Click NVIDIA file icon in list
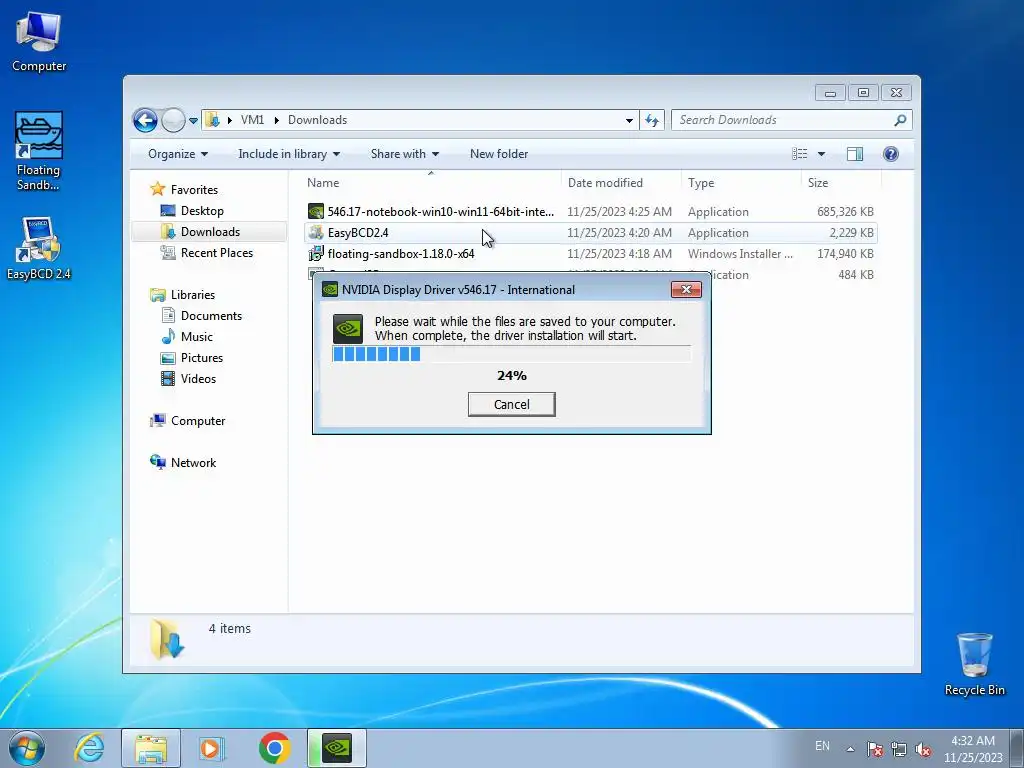The image size is (1024, 768). pyautogui.click(x=316, y=212)
